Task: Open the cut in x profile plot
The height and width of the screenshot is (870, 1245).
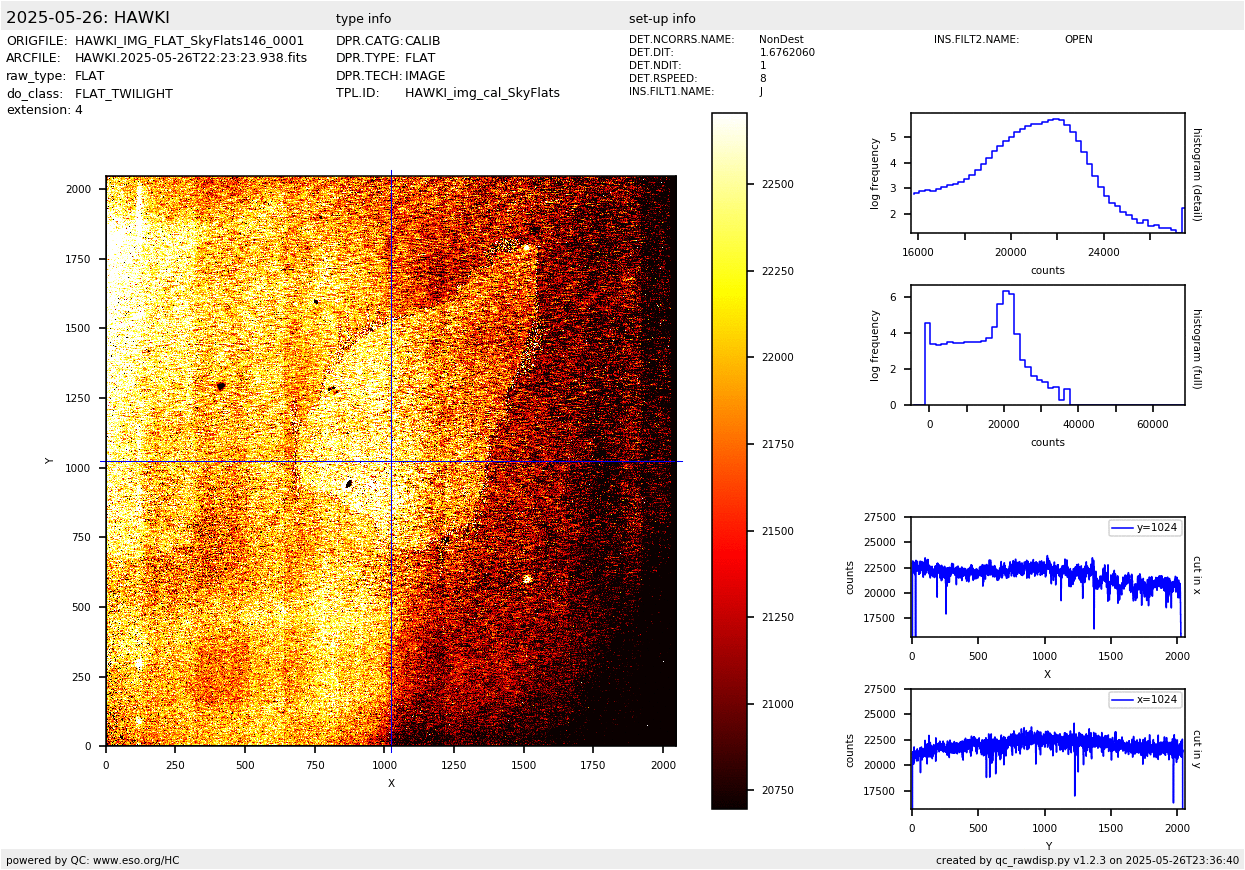Action: [x=1047, y=578]
